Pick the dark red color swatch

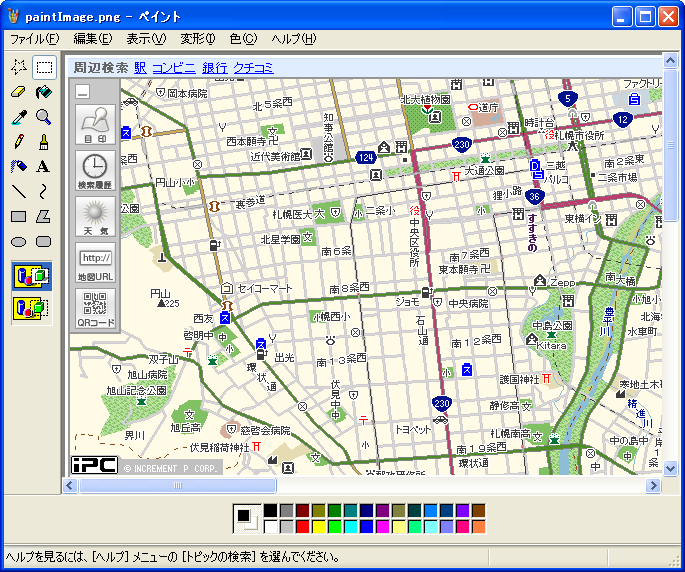click(x=303, y=510)
